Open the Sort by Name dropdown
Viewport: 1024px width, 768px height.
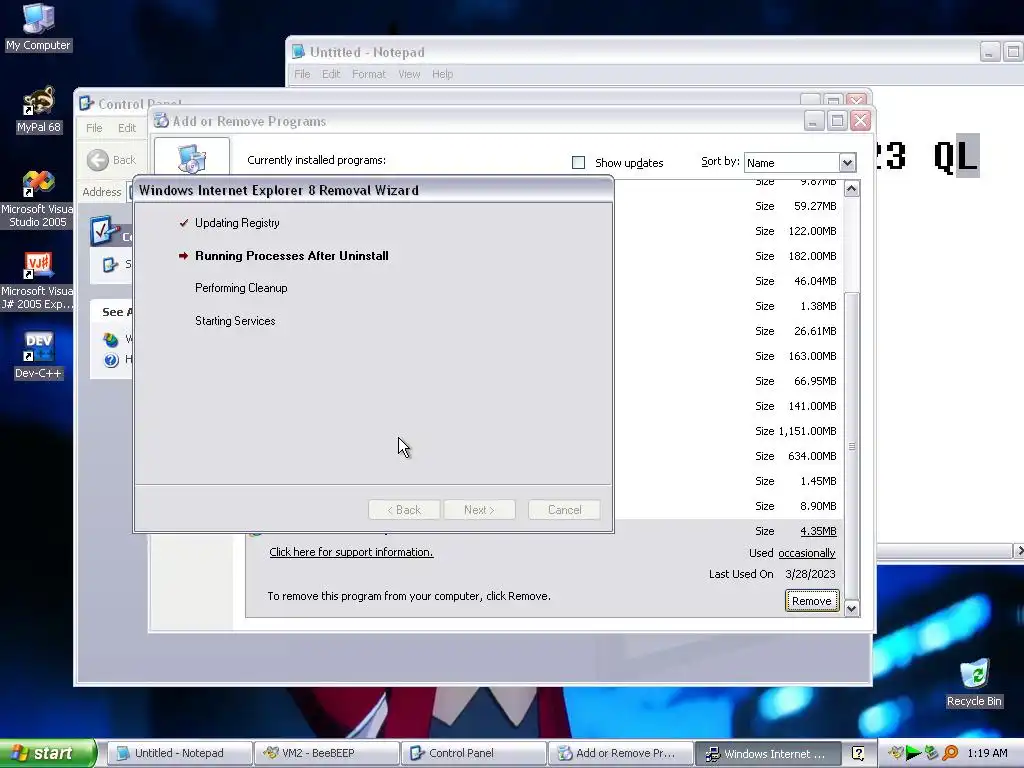[847, 163]
